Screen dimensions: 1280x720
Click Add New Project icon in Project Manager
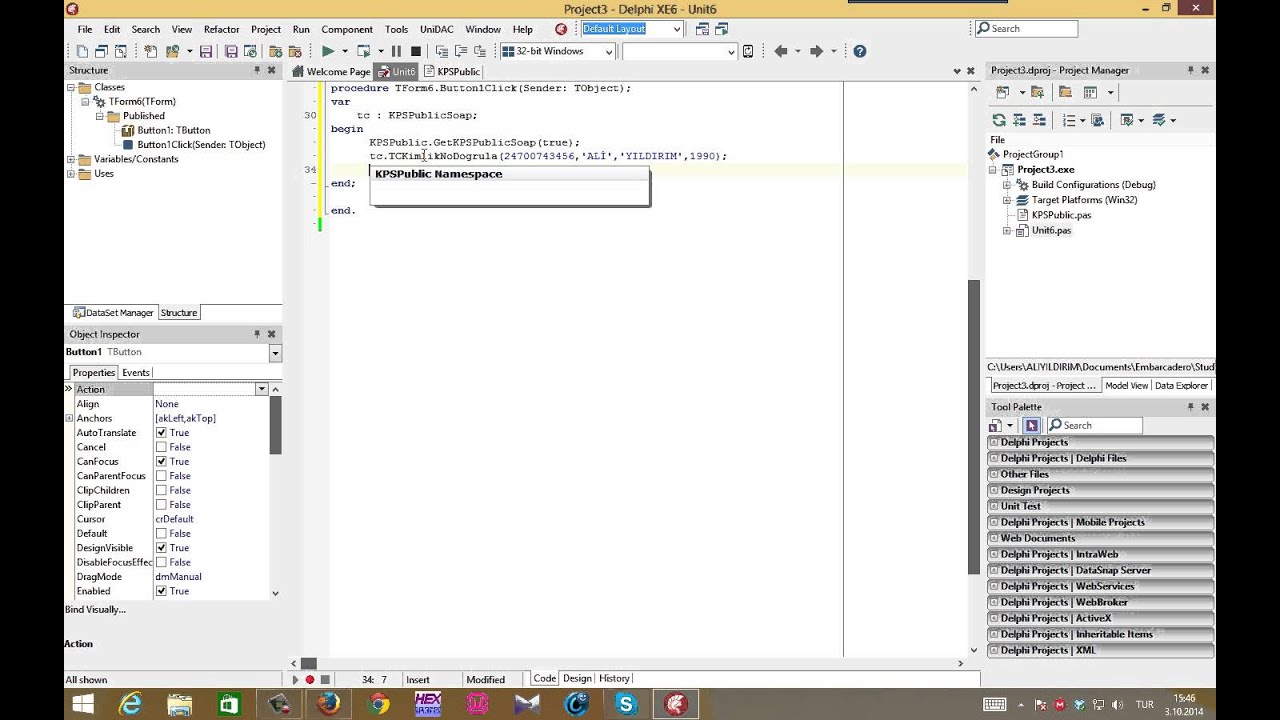(1002, 92)
